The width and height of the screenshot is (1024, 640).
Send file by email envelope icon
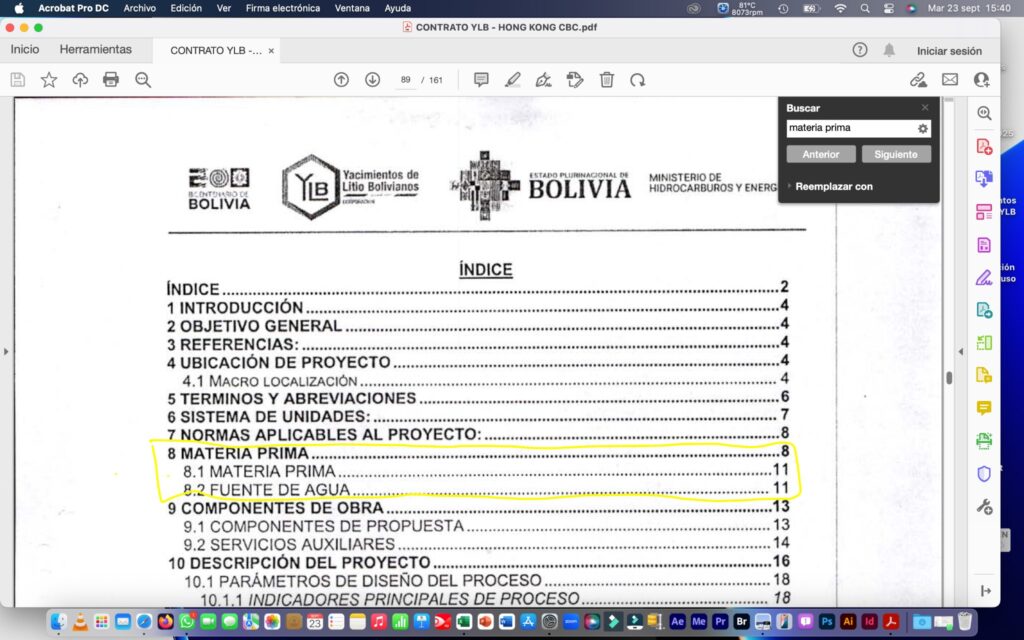(x=949, y=80)
